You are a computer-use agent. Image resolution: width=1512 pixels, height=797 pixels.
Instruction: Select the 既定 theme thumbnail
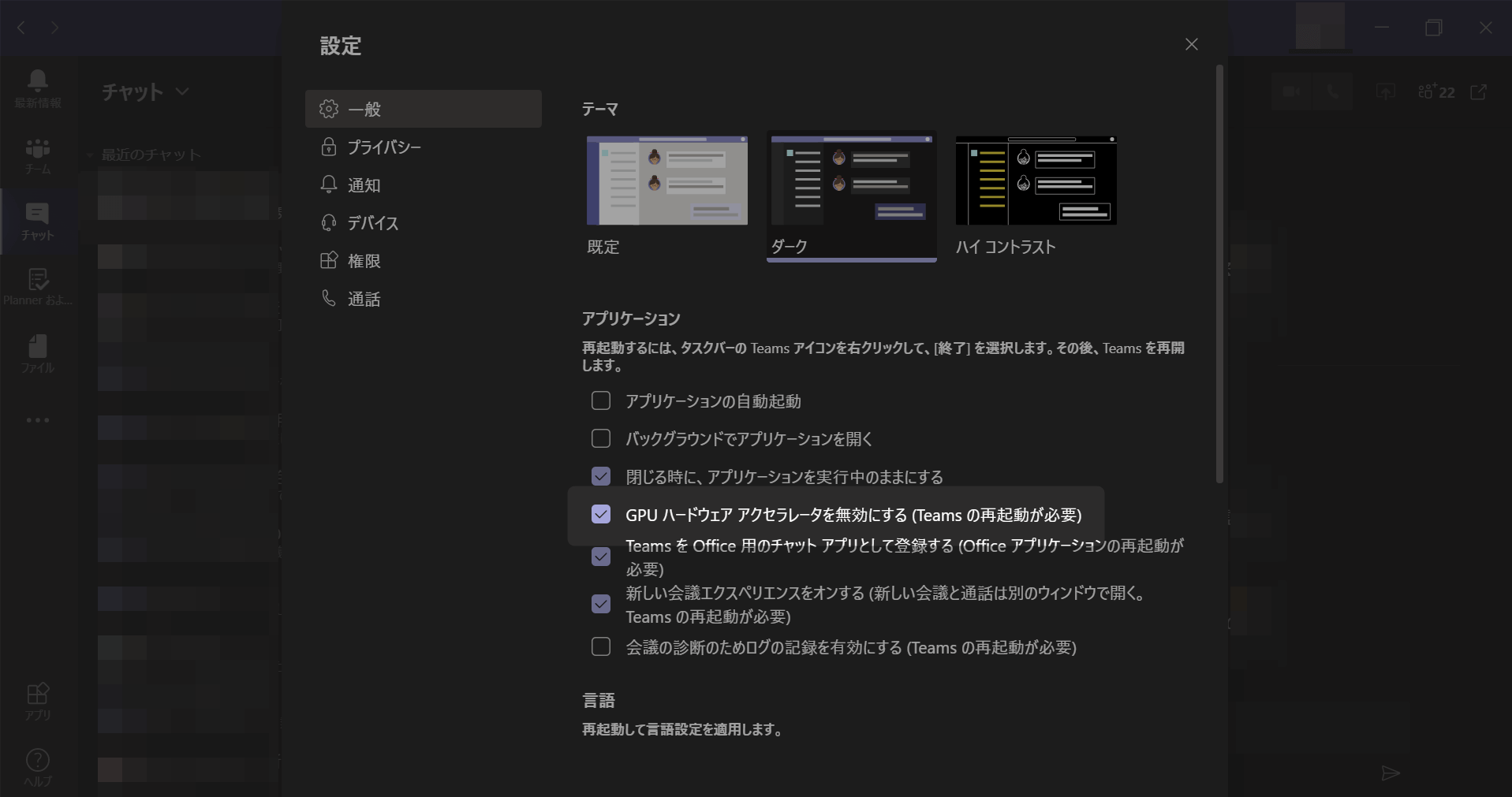tap(667, 181)
